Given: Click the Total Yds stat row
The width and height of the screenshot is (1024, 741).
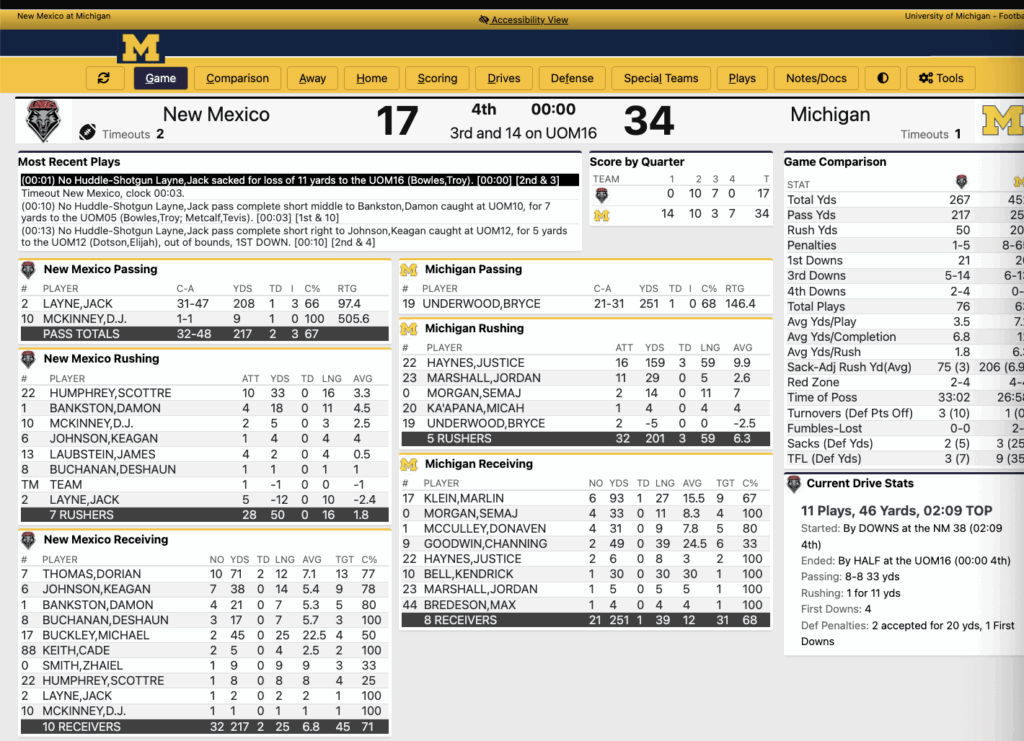Looking at the screenshot, I should [904, 200].
